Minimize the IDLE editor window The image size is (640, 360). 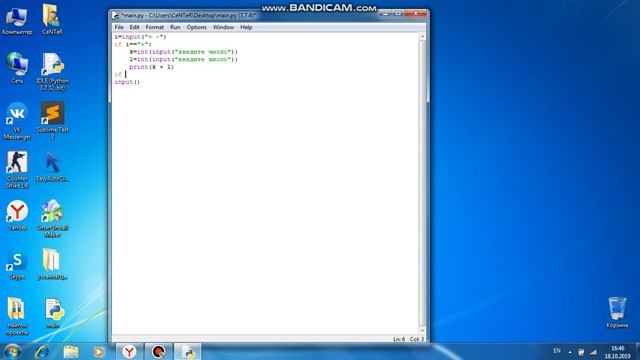[384, 13]
